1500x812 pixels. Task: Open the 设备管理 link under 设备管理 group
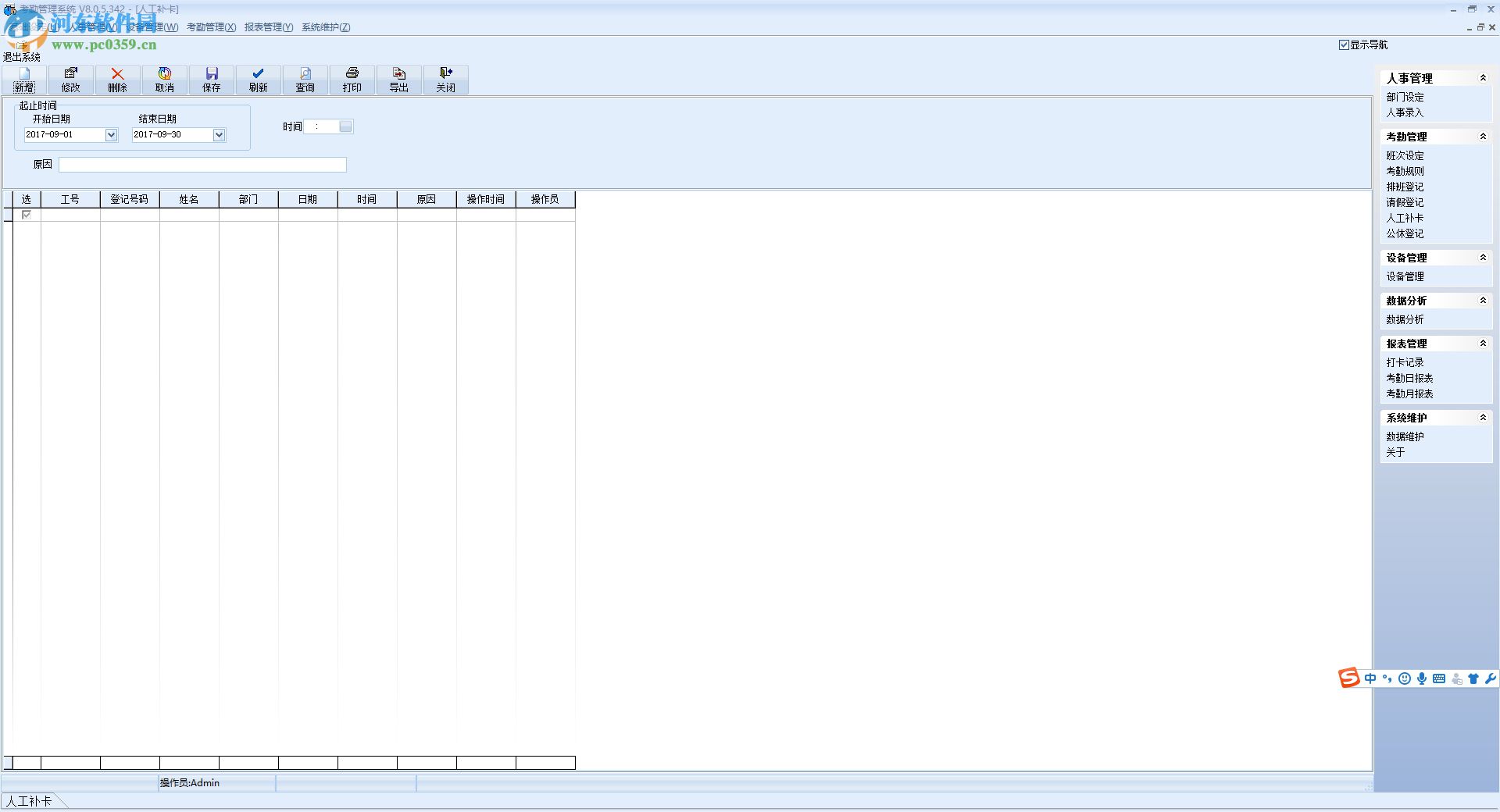1405,277
